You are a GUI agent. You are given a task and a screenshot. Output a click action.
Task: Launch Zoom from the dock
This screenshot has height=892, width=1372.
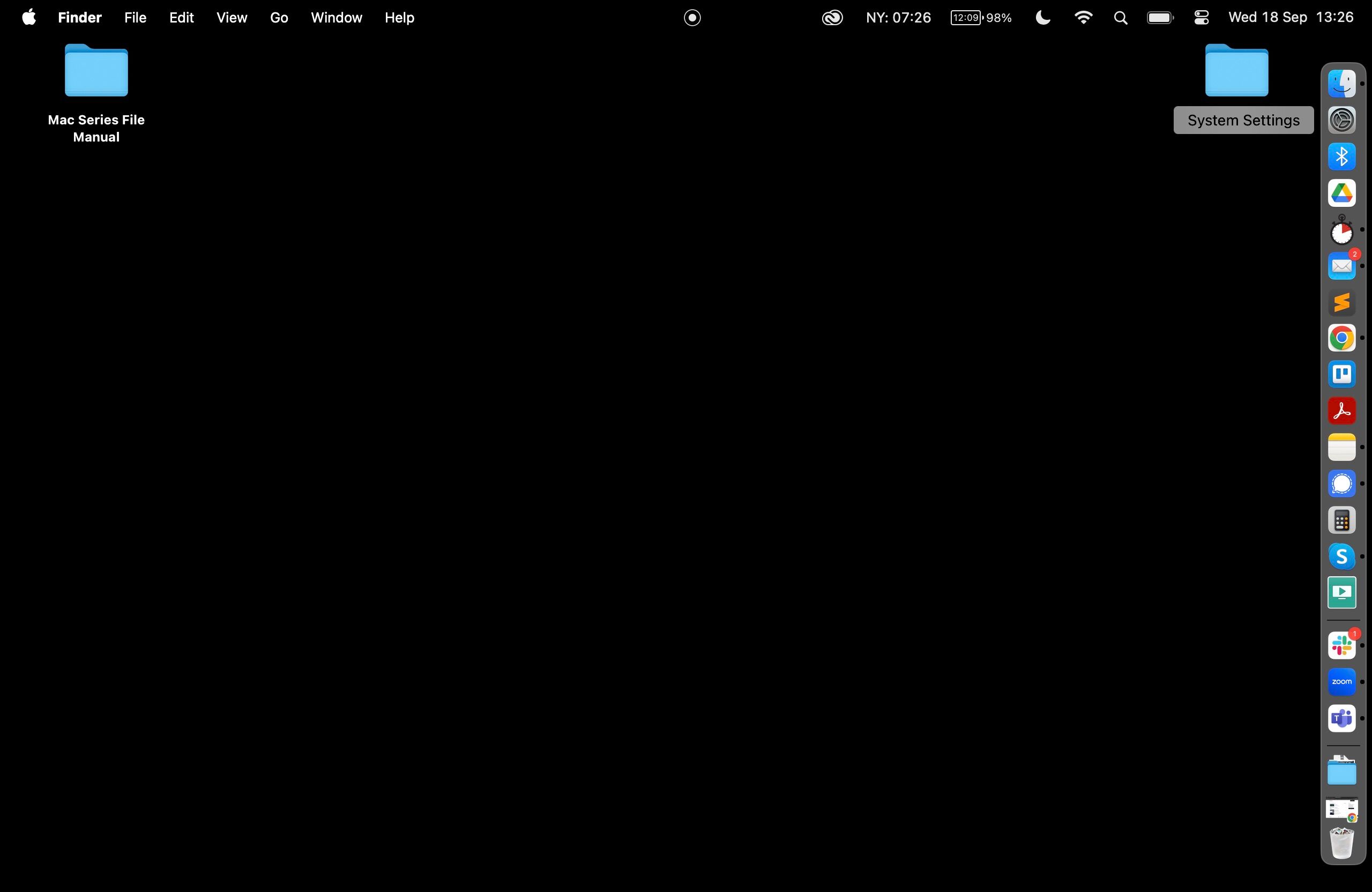click(x=1341, y=681)
